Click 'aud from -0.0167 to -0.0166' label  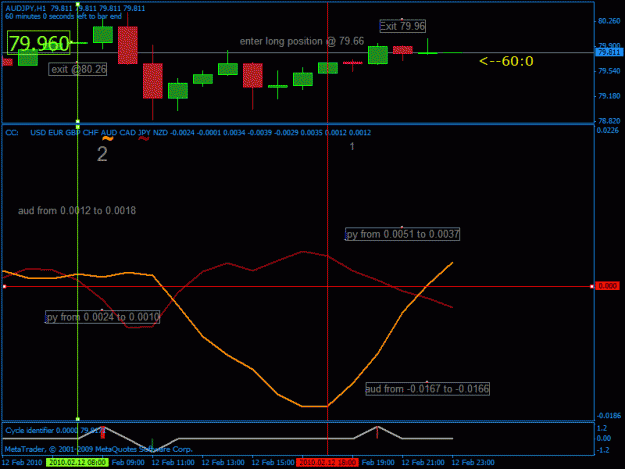[427, 389]
